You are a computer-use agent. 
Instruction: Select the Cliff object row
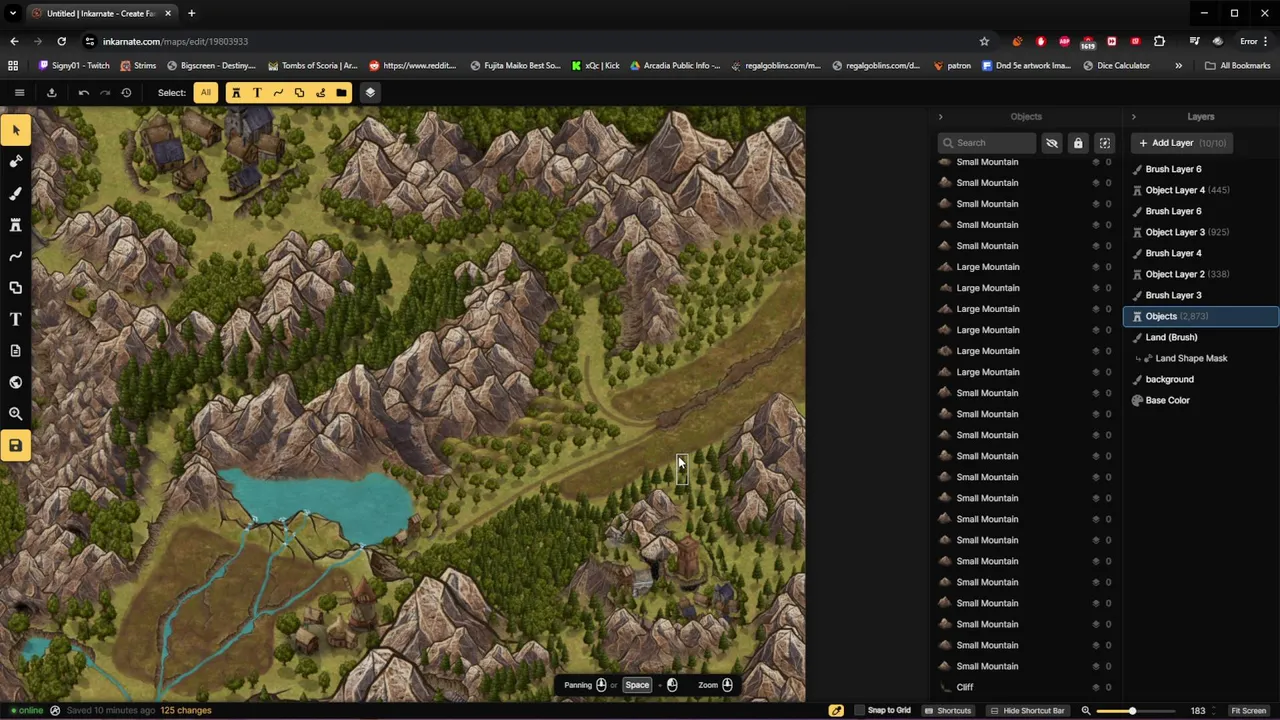(1025, 687)
